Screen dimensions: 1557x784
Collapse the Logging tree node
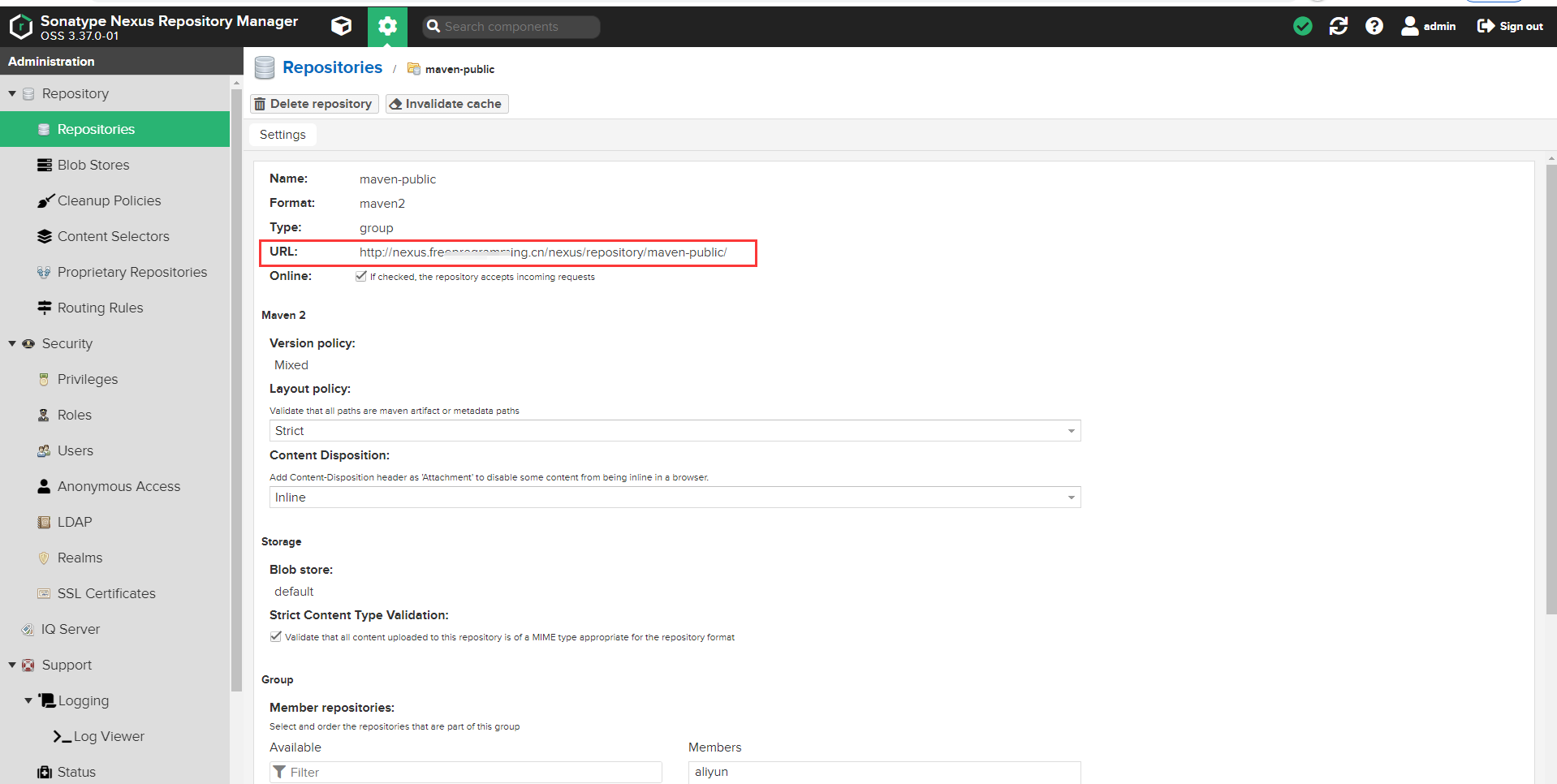tap(28, 701)
